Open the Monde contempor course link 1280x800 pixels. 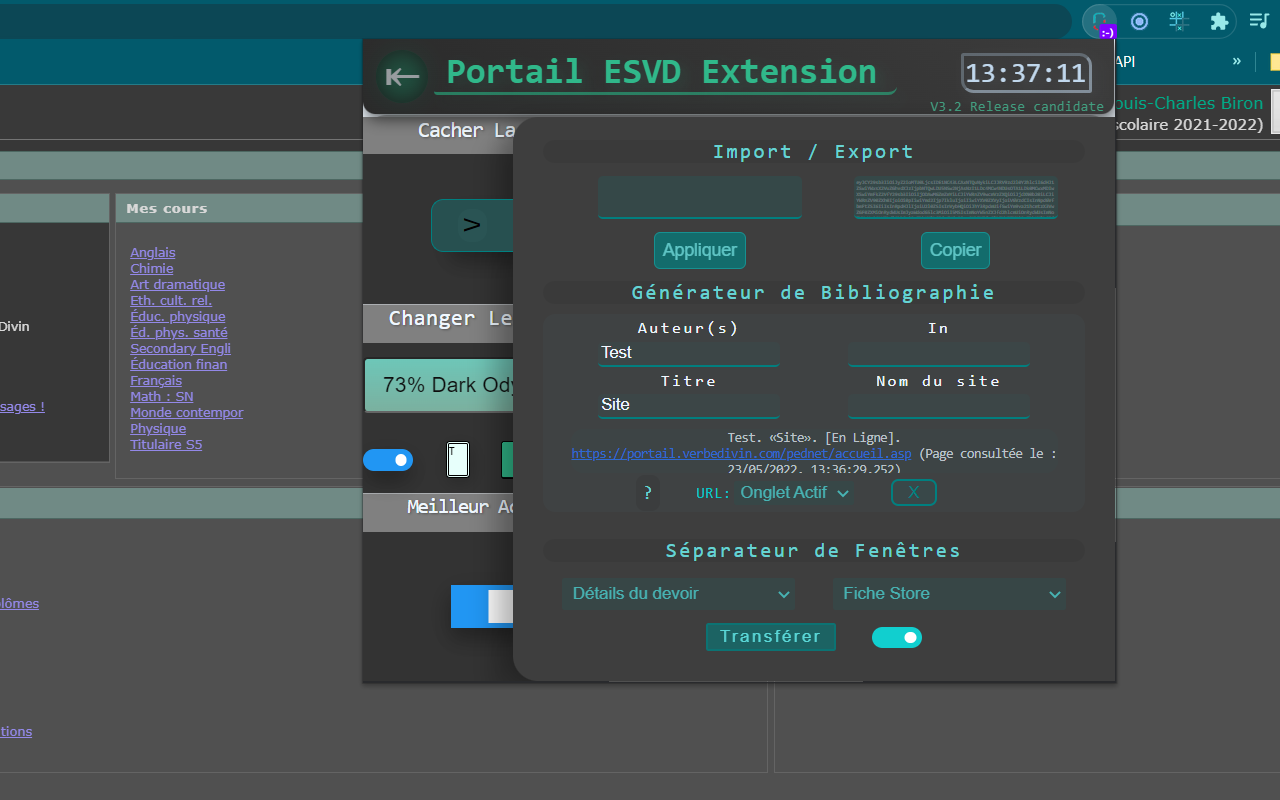point(187,413)
